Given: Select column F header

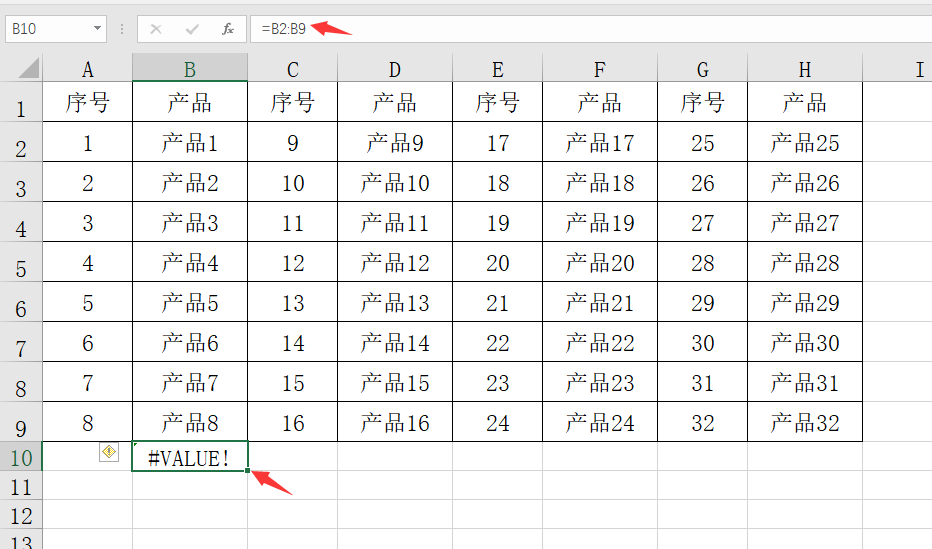Looking at the screenshot, I should 600,68.
